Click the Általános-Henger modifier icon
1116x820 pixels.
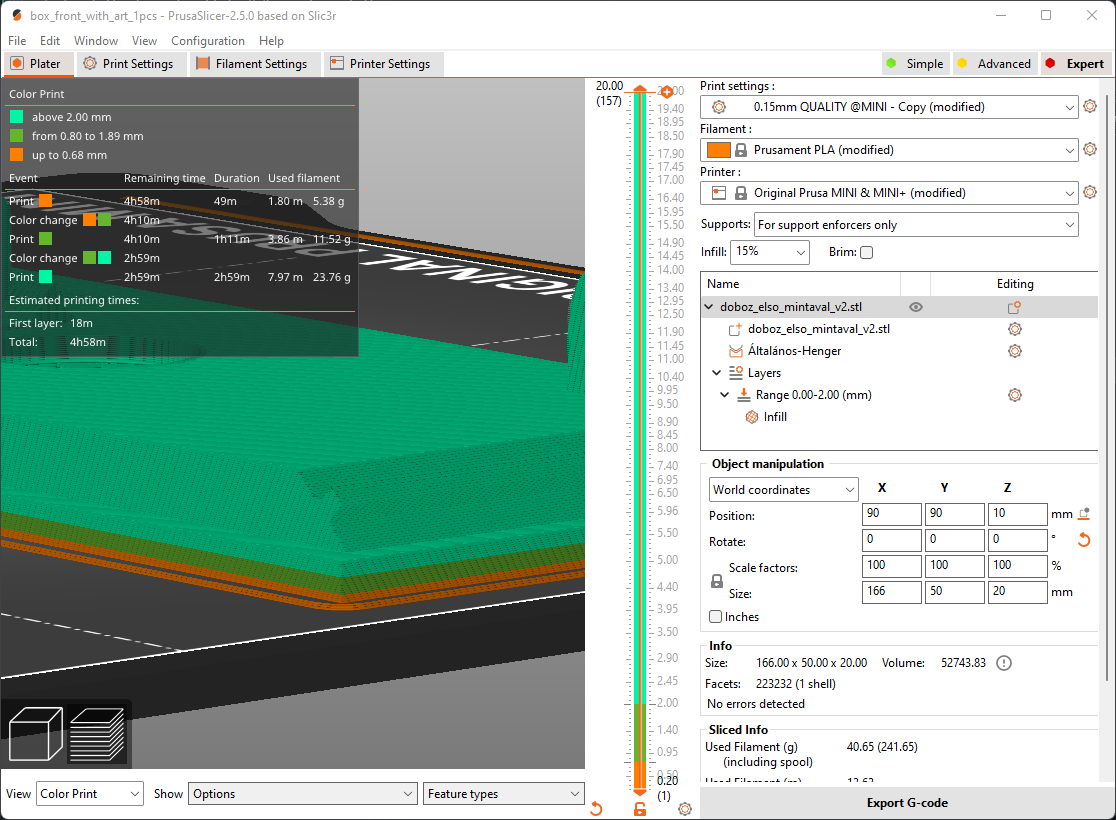(x=736, y=351)
